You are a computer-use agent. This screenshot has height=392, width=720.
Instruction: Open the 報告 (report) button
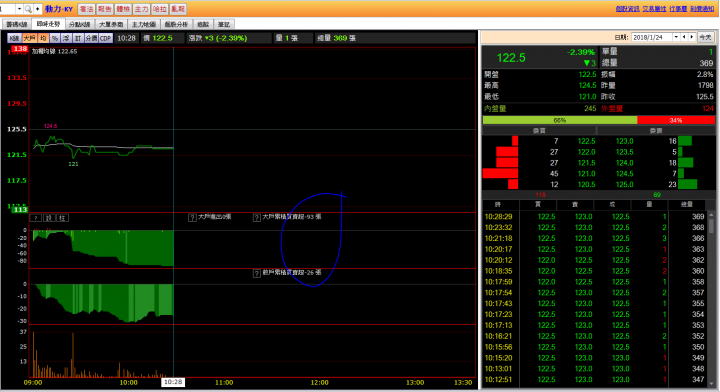tap(105, 9)
